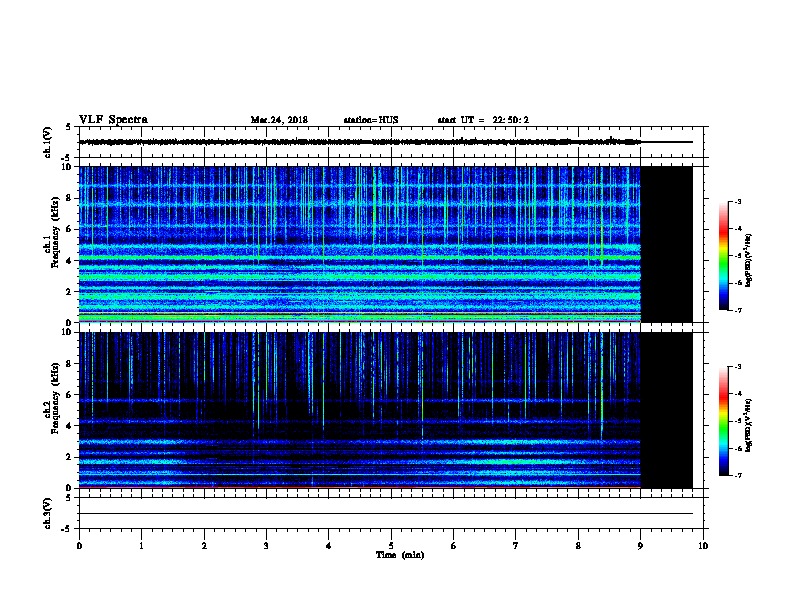Click the "9" time axis tick label
Viewport: 792px width, 612px height.
[640, 546]
